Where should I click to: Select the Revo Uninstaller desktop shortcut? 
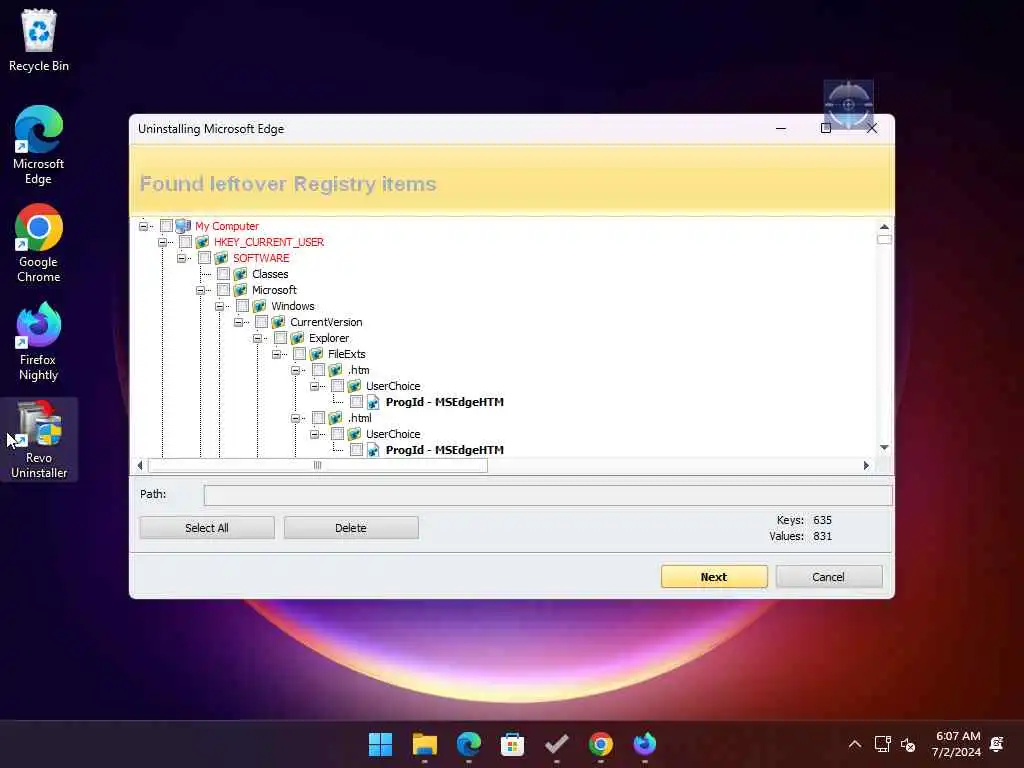tap(39, 440)
